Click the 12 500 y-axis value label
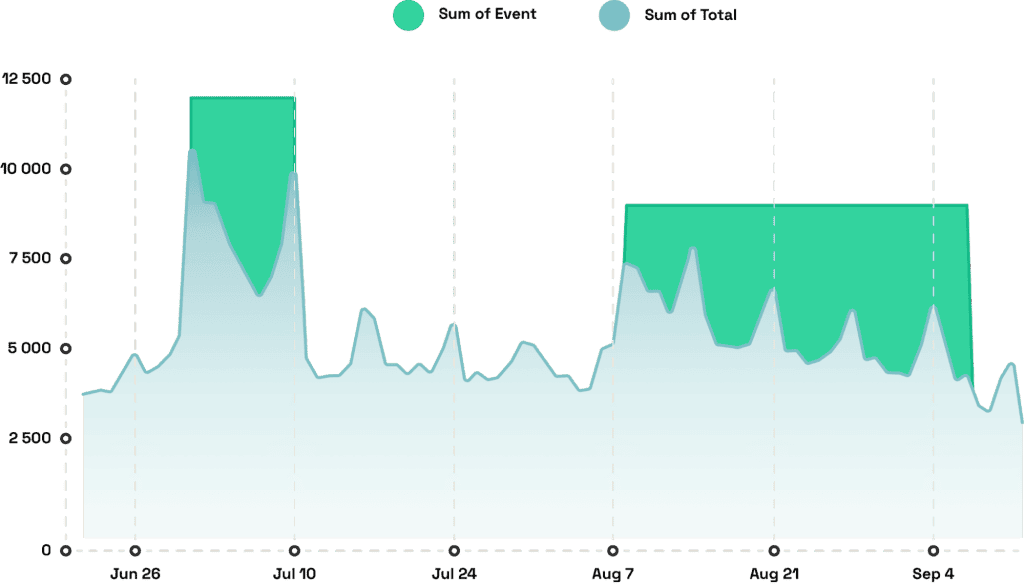Screen dimensions: 1024x584 click(x=26, y=79)
